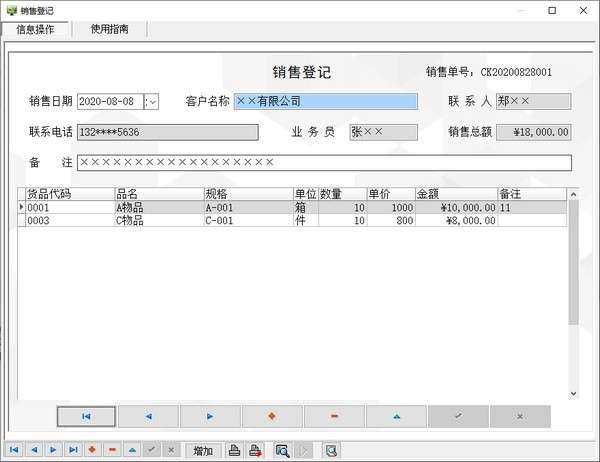The height and width of the screenshot is (462, 600).
Task: Jump to last record in bottom toolbar
Action: tap(73, 451)
